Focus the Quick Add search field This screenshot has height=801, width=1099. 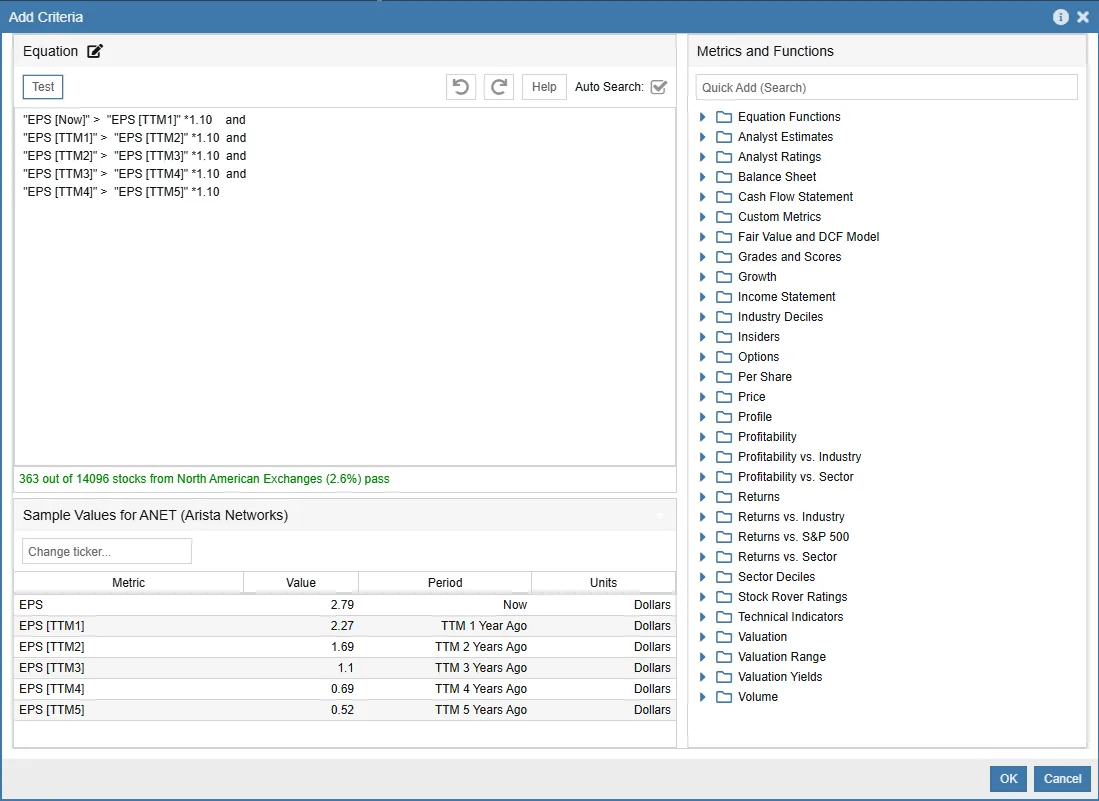[887, 88]
